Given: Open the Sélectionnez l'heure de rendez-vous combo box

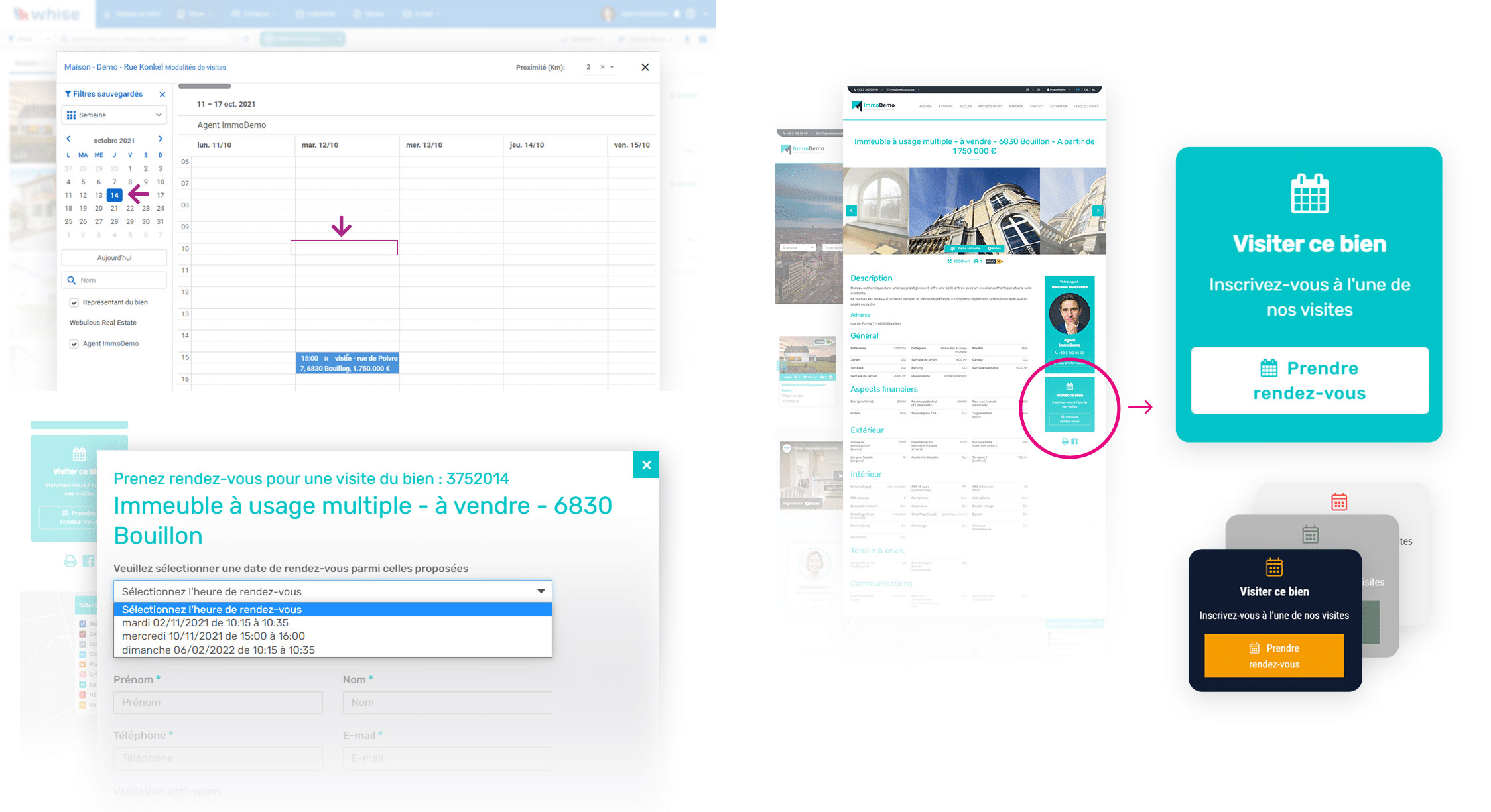Looking at the screenshot, I should (332, 591).
